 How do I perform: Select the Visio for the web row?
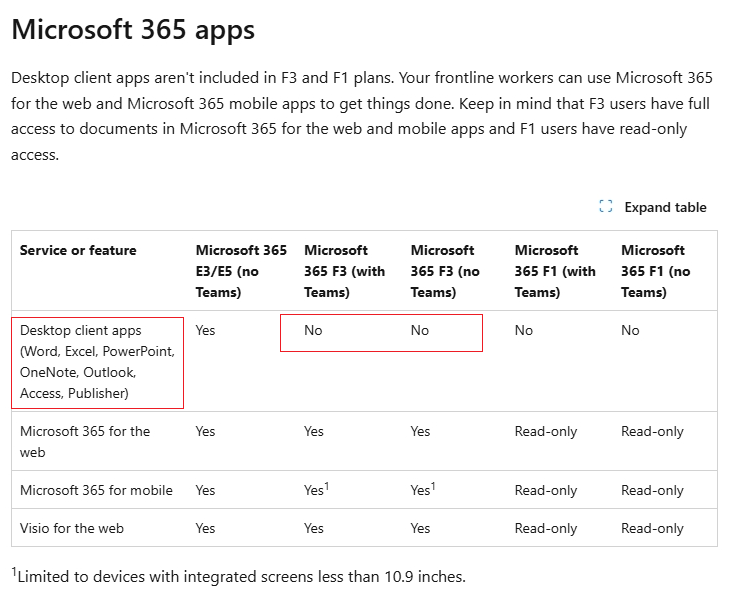(364, 528)
